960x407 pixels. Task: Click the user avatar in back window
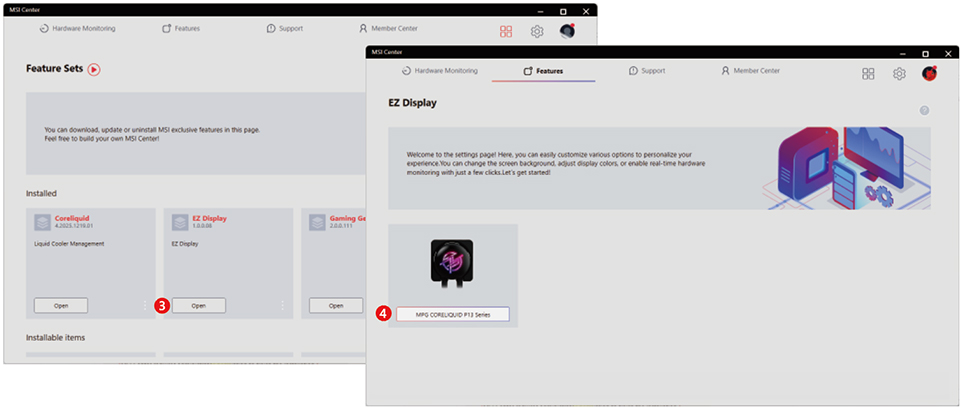click(567, 31)
